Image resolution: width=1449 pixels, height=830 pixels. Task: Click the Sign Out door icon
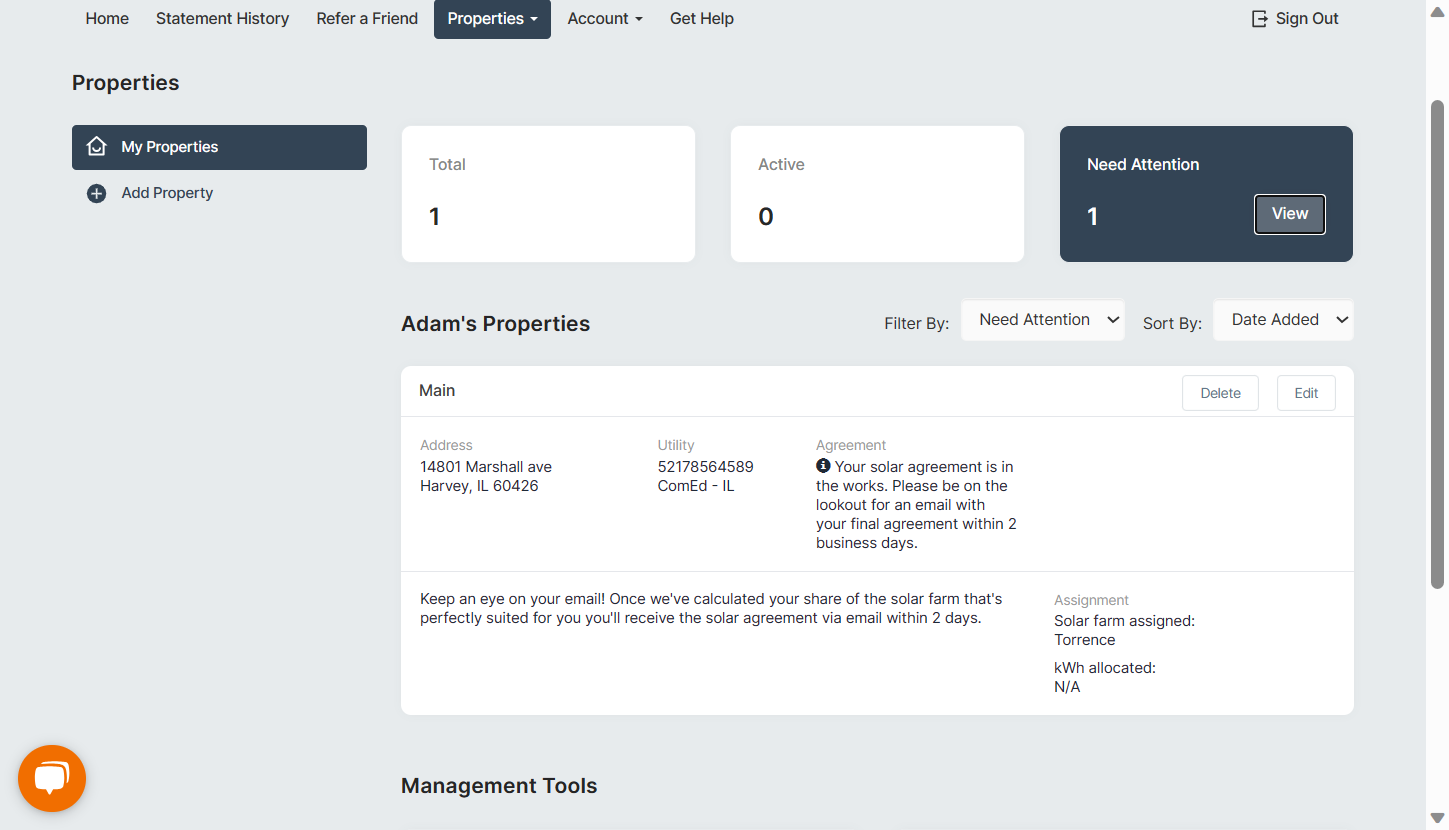1260,19
